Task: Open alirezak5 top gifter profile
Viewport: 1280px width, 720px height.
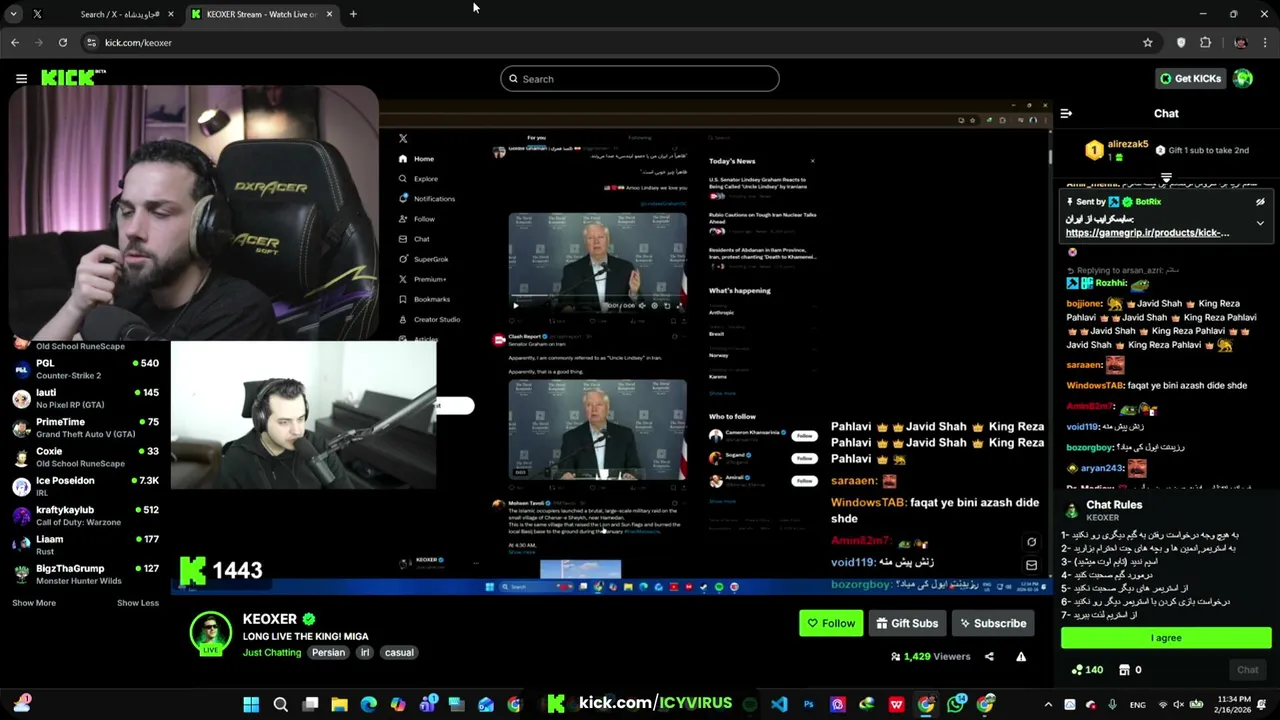Action: pyautogui.click(x=1118, y=150)
